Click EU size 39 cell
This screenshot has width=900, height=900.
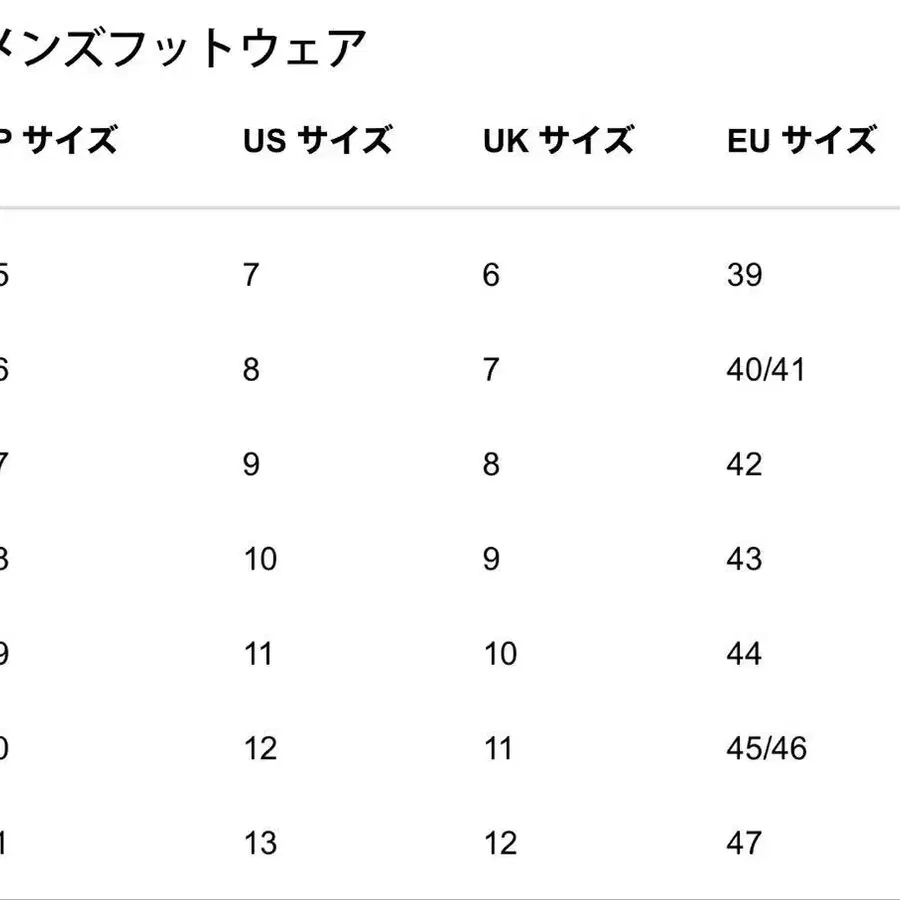pos(745,275)
